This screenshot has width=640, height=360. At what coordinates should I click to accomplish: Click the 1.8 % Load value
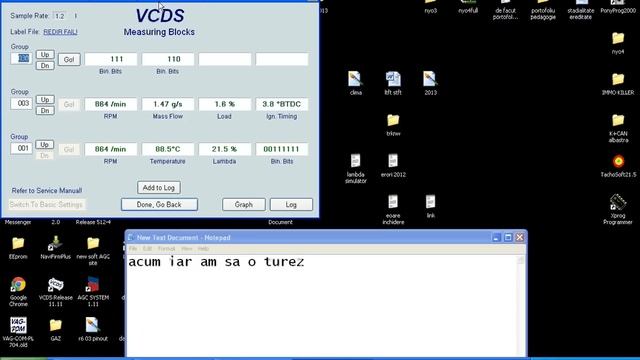coord(224,104)
